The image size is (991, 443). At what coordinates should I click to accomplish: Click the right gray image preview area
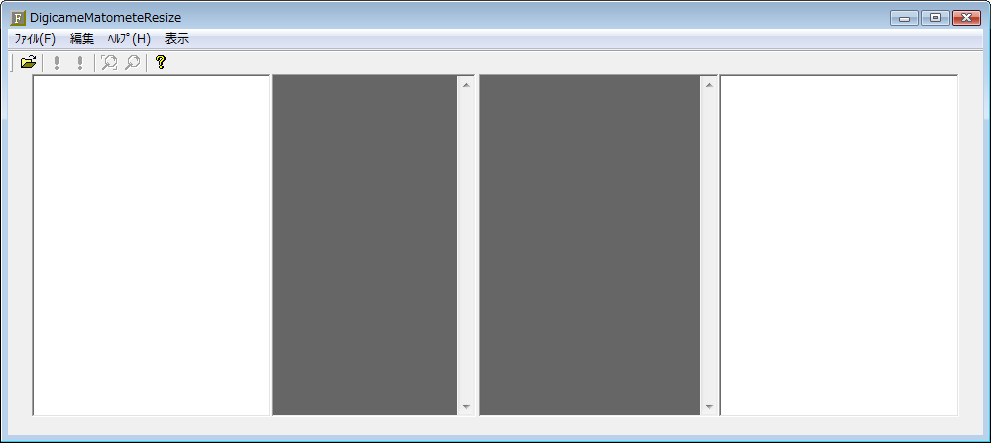point(590,245)
